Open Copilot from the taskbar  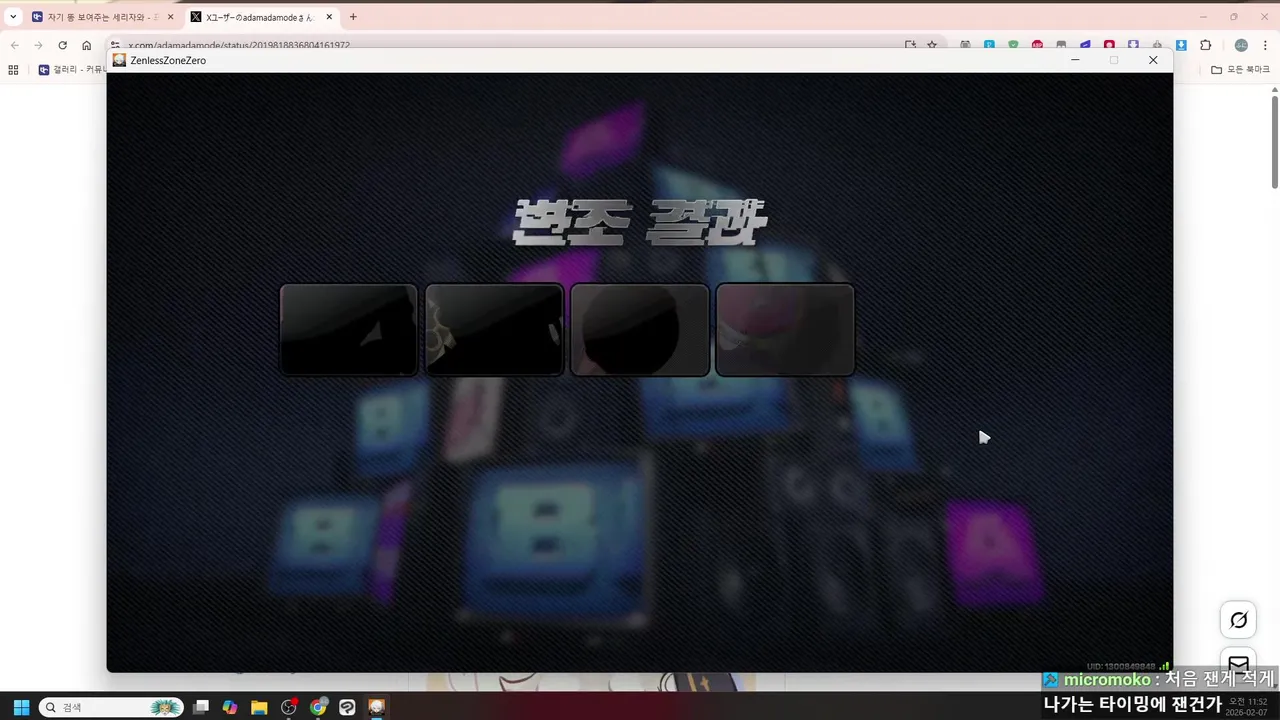click(x=230, y=707)
